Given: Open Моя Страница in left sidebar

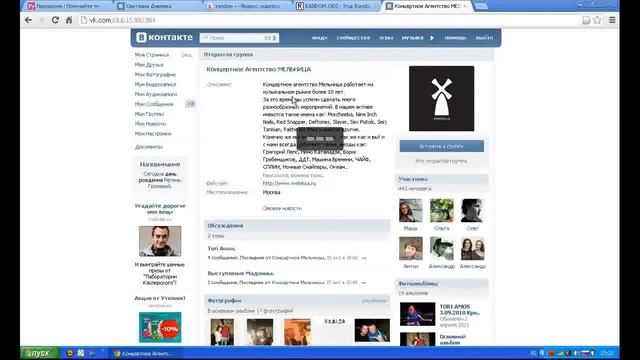Looking at the screenshot, I should tap(152, 55).
